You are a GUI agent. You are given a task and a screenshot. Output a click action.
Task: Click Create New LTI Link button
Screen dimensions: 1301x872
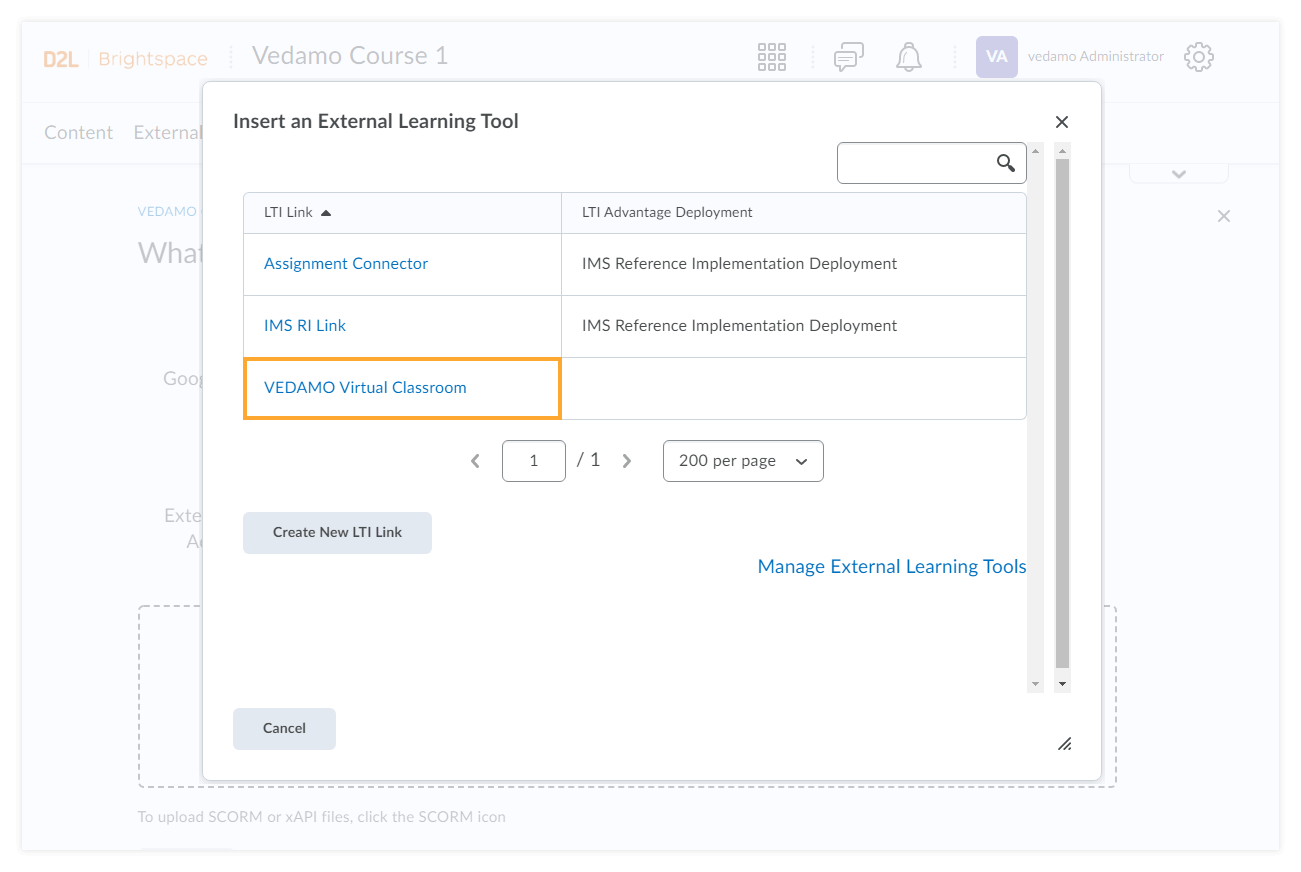(337, 533)
